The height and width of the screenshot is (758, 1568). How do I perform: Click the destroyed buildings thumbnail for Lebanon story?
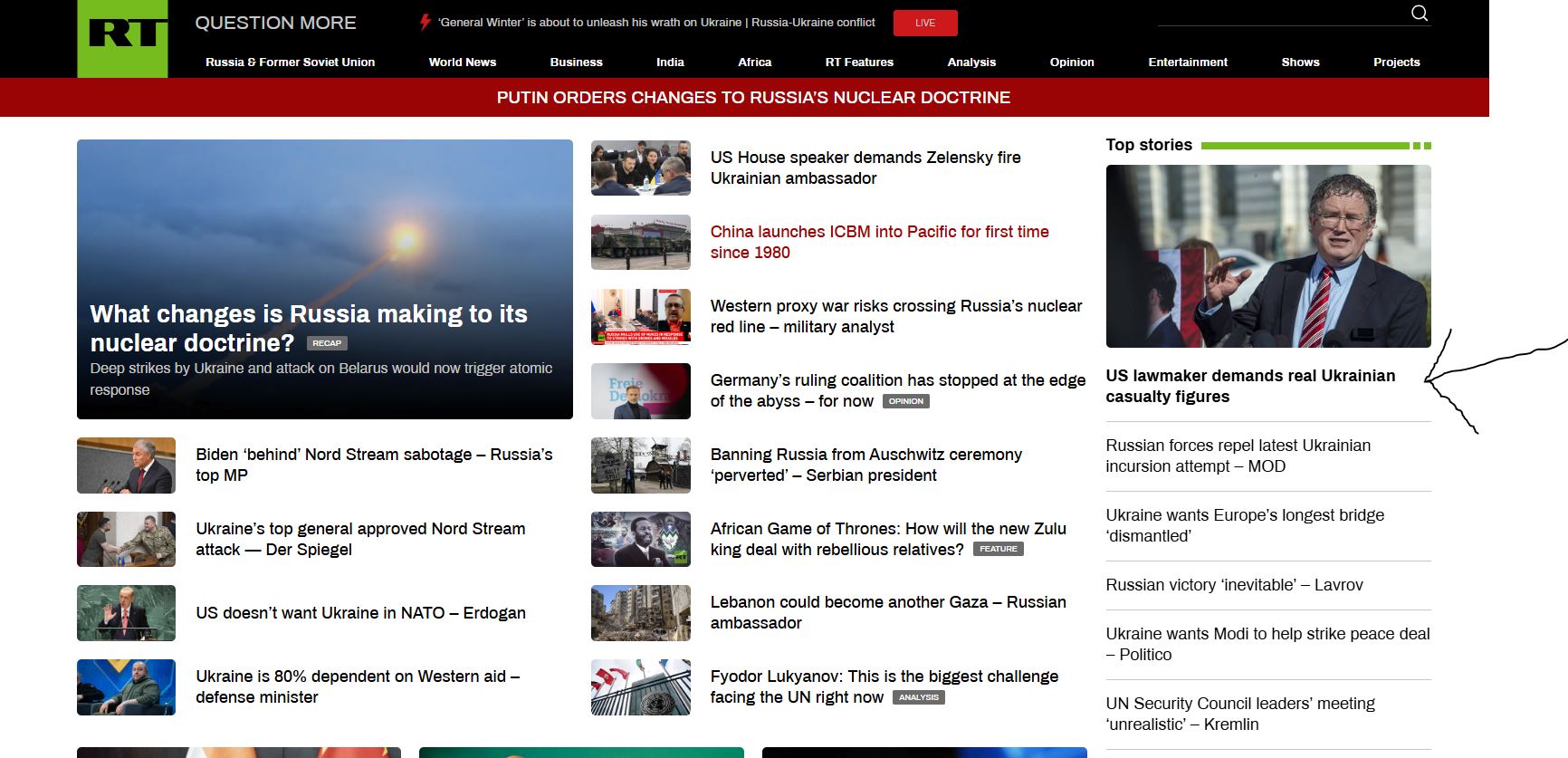coord(641,613)
